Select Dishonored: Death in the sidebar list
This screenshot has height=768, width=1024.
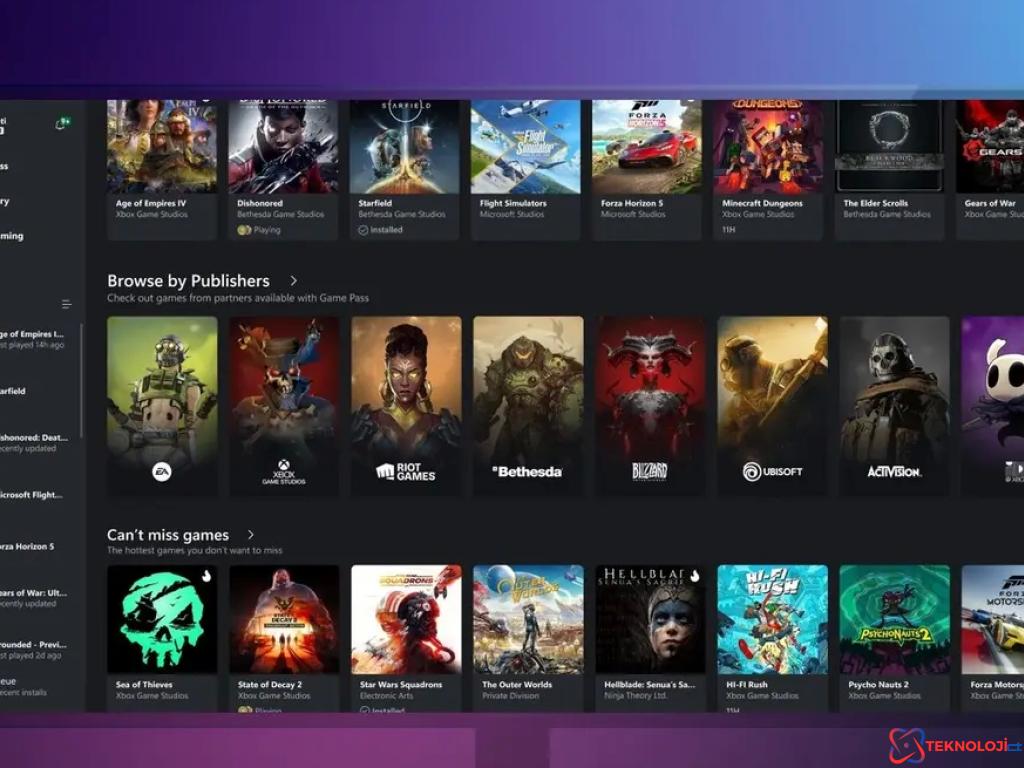pos(36,443)
